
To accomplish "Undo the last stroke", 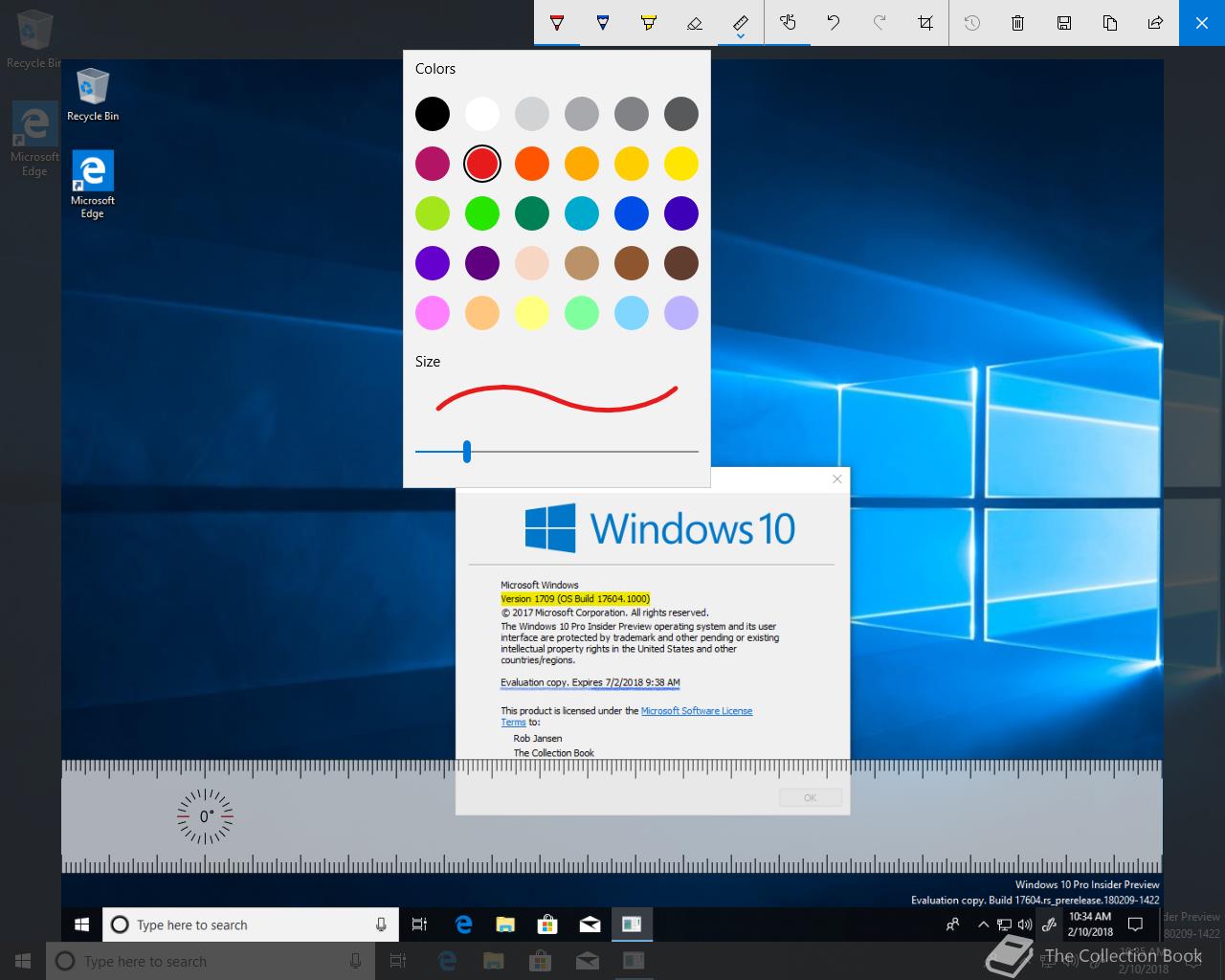I will (x=834, y=22).
